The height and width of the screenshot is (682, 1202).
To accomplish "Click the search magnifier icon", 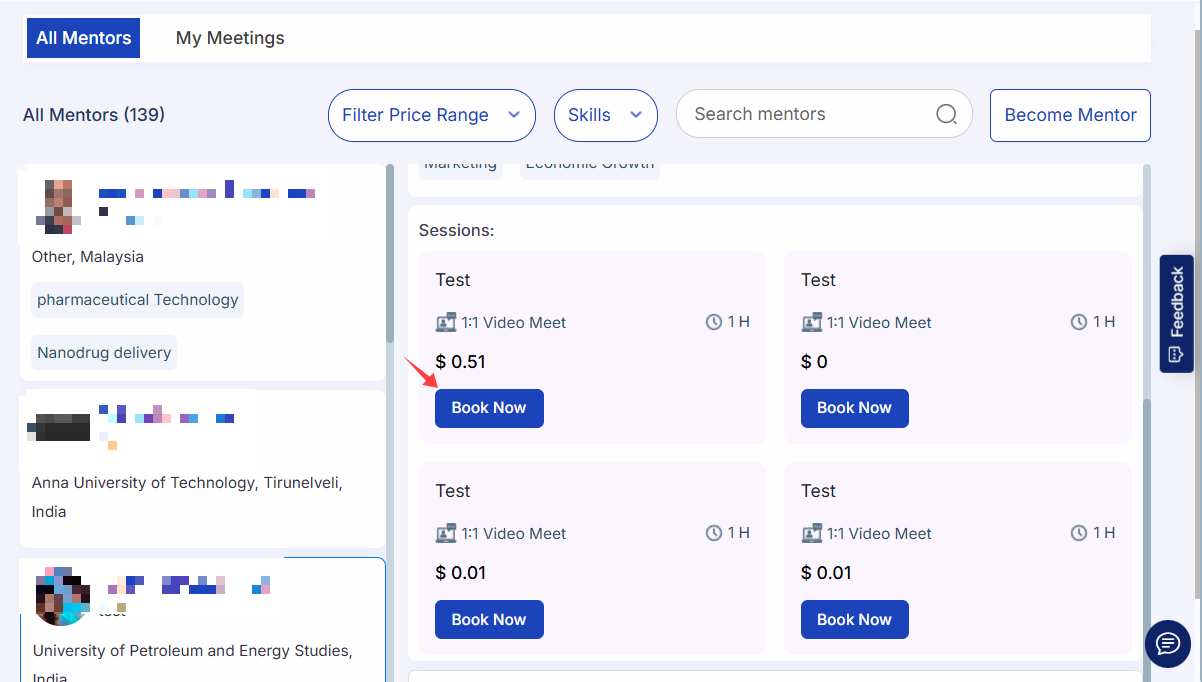I will 946,114.
